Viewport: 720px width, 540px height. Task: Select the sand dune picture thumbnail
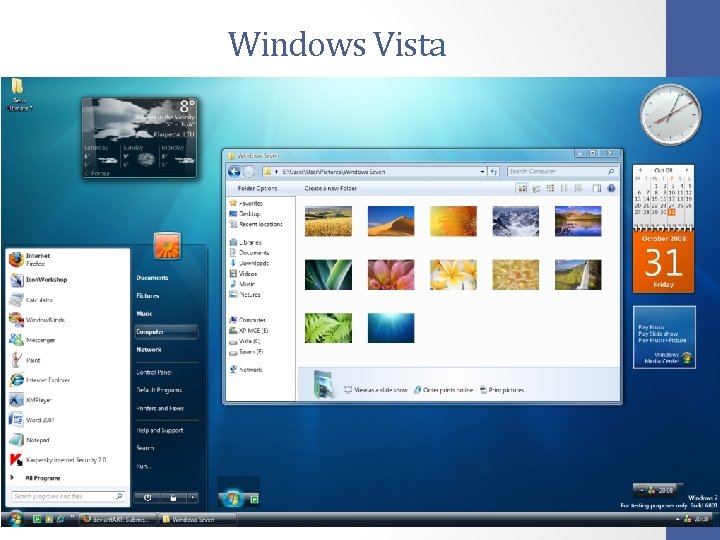[391, 221]
